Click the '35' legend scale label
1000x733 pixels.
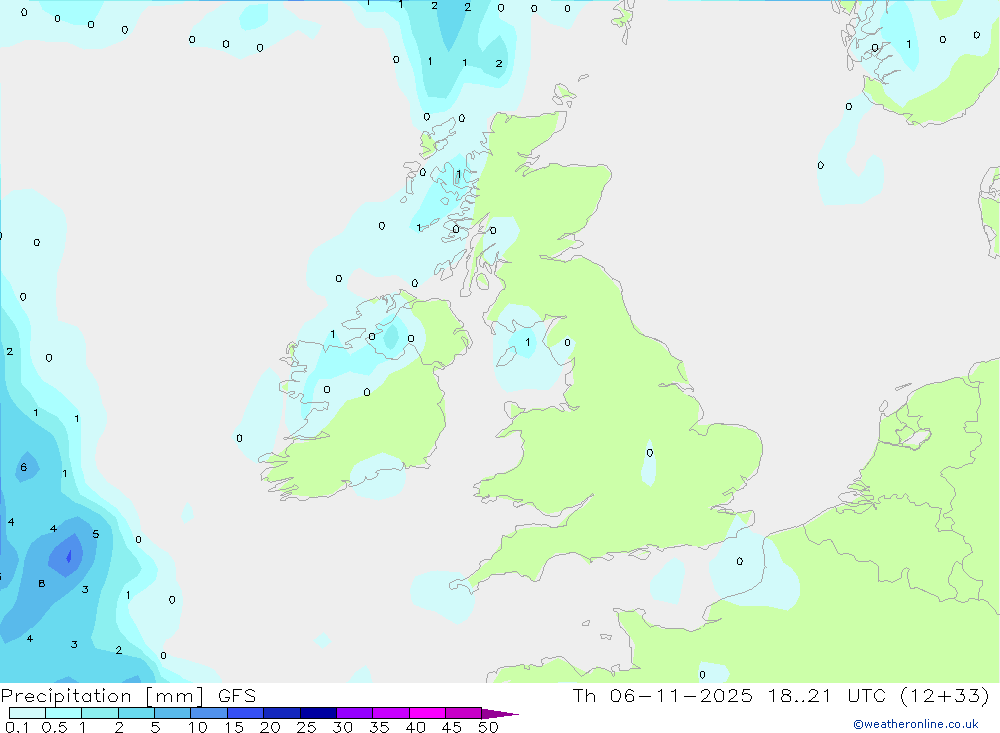(379, 727)
